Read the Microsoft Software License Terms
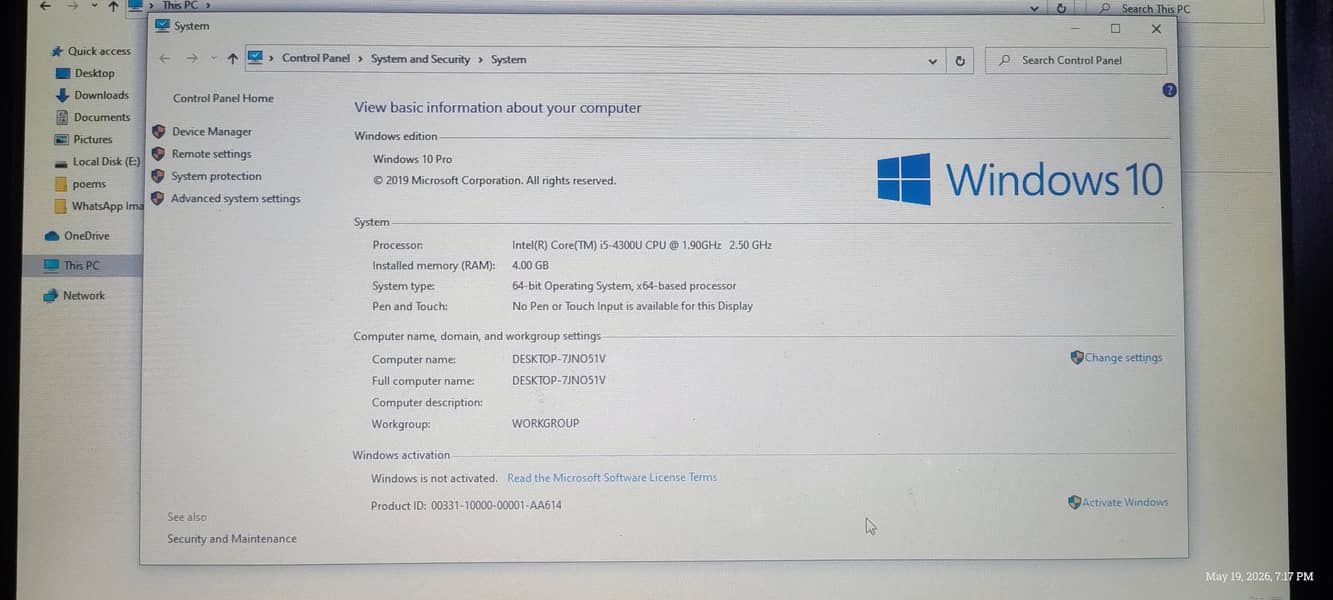1333x600 pixels. click(x=612, y=478)
